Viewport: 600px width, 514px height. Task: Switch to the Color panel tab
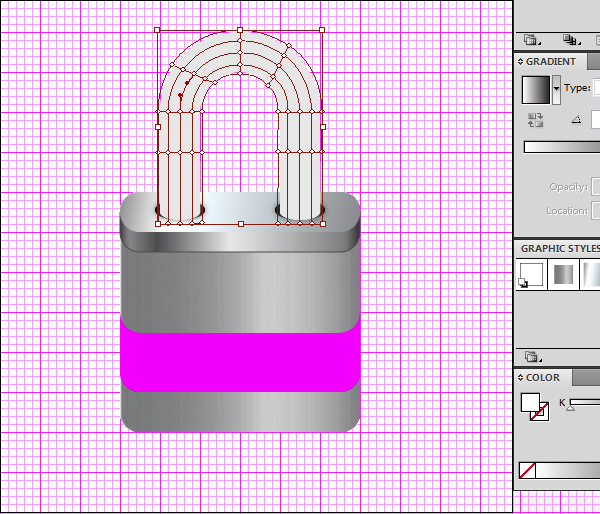click(543, 378)
